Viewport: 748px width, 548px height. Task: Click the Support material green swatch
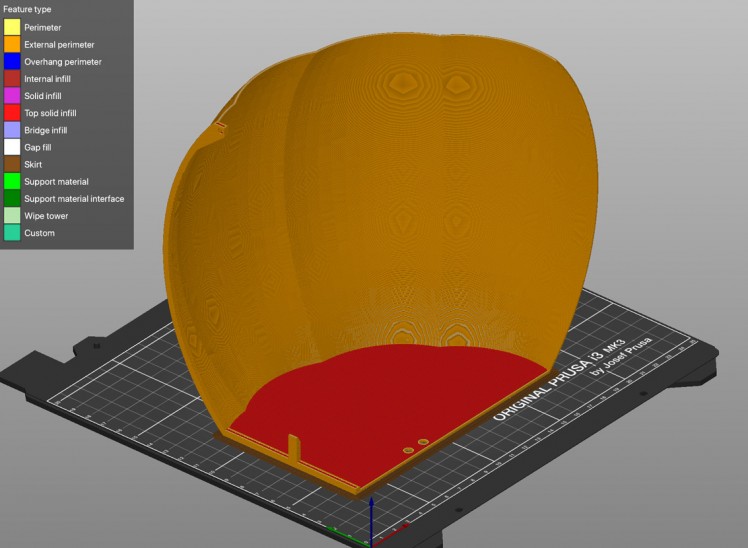[x=12, y=182]
